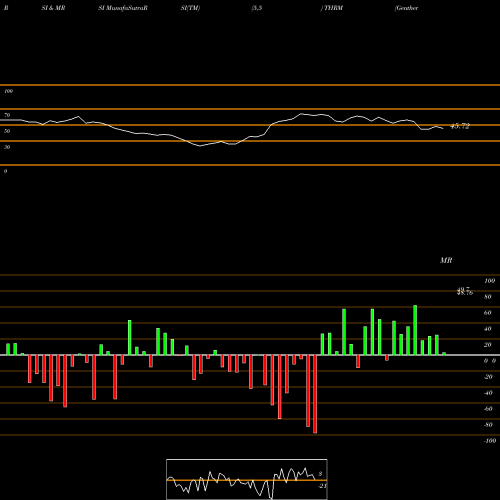Click the MR axis label 80
The height and width of the screenshot is (500, 500).
pyautogui.click(x=488, y=297)
